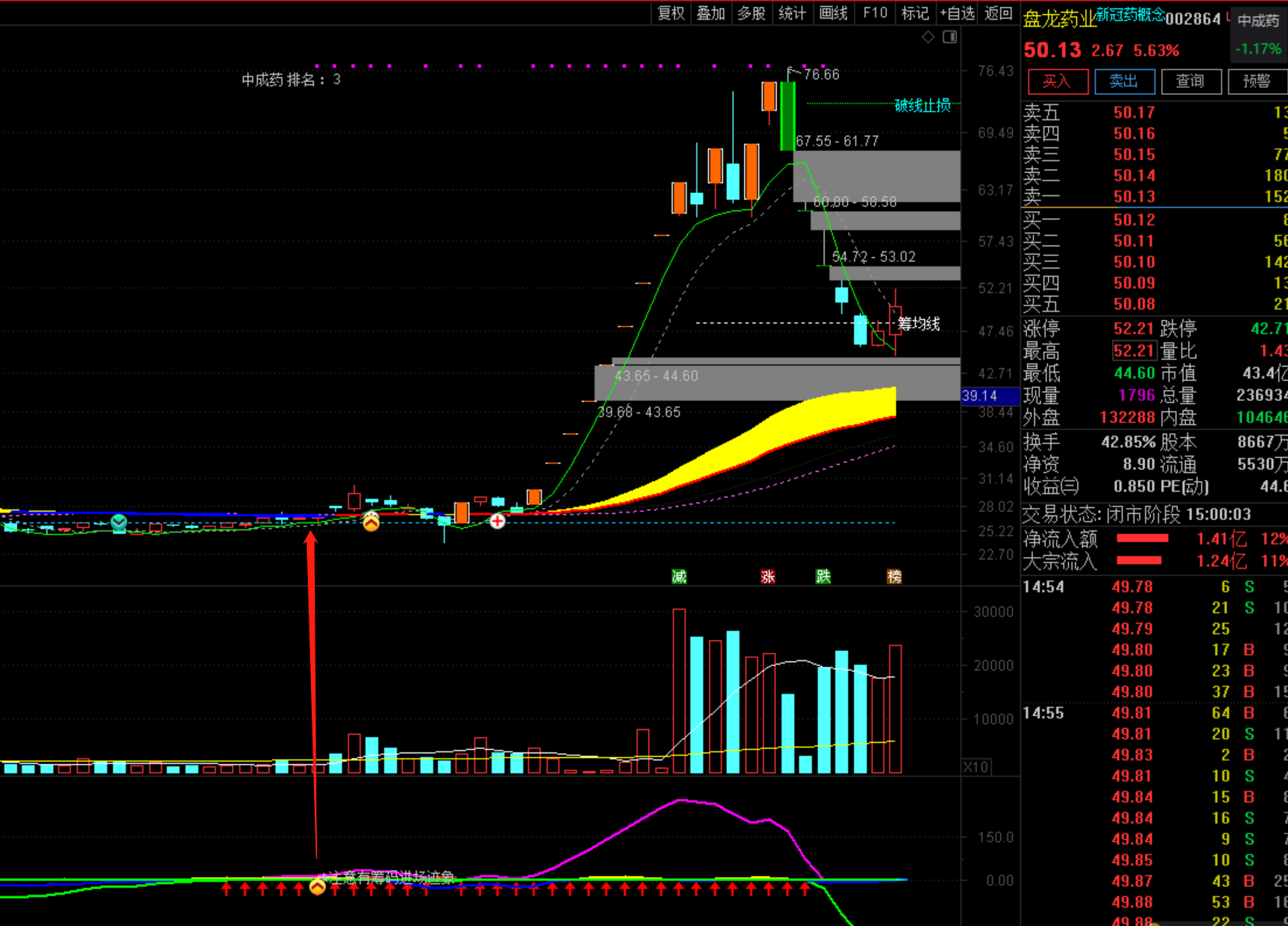Click the 最低 value 44.60

click(x=1134, y=373)
